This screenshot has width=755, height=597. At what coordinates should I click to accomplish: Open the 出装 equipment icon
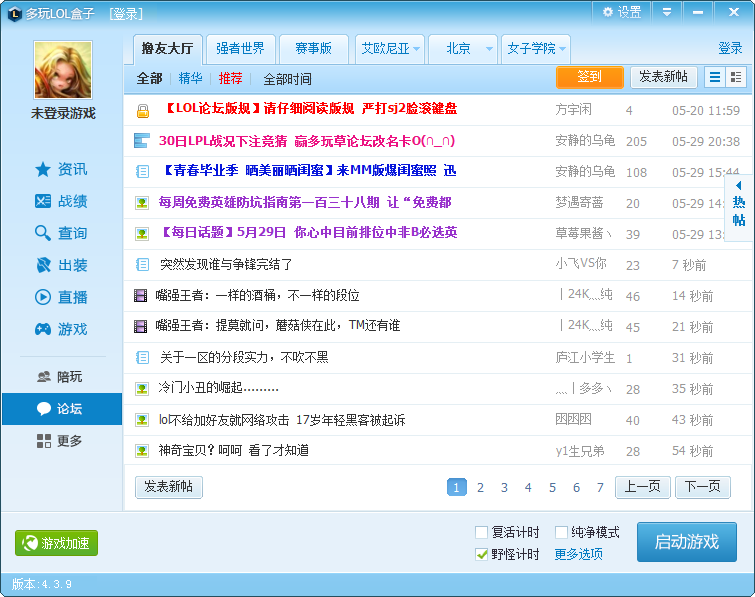click(43, 265)
